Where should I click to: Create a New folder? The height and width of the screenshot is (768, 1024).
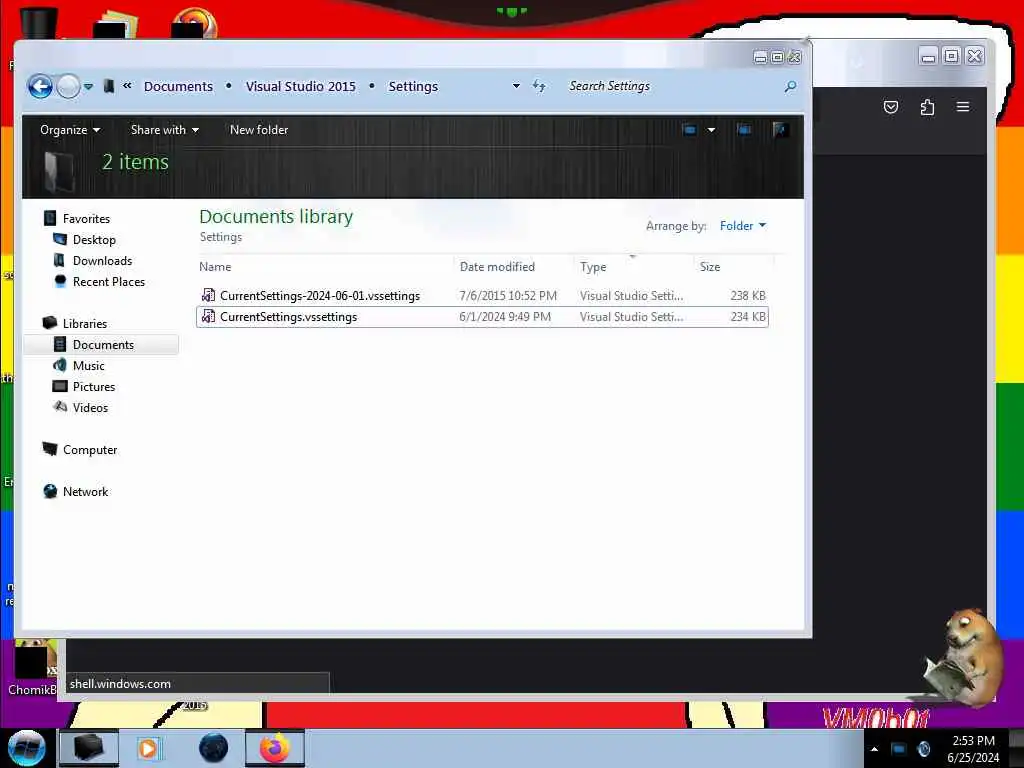click(x=259, y=130)
